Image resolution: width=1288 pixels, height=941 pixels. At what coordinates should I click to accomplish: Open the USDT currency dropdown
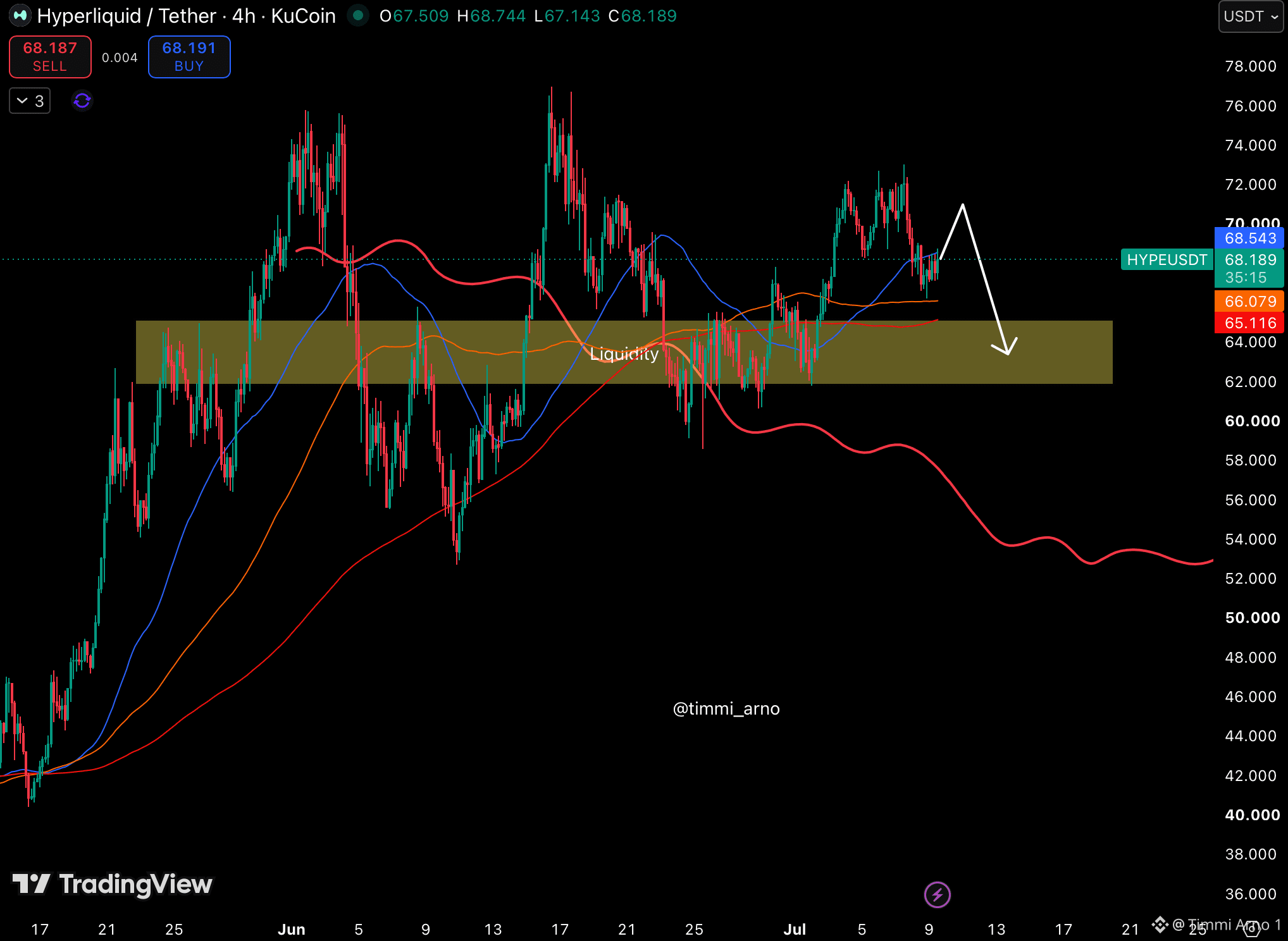(1251, 16)
